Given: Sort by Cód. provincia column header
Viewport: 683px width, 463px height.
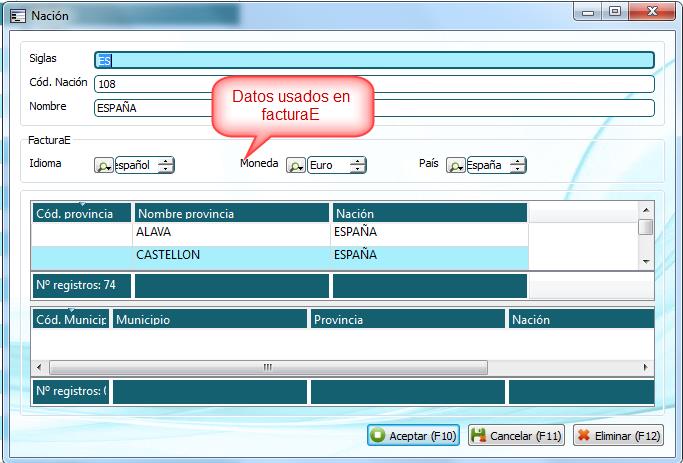Looking at the screenshot, I should pyautogui.click(x=82, y=213).
